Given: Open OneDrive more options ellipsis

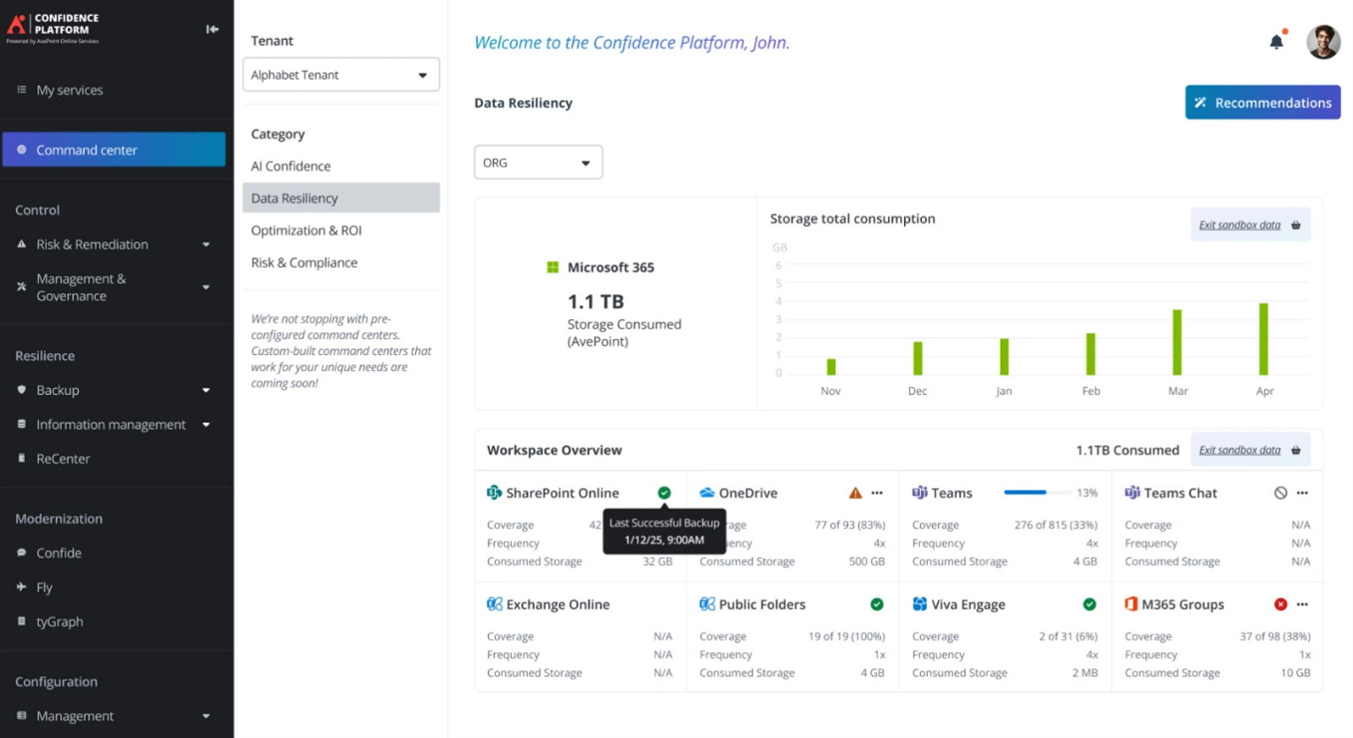Looking at the screenshot, I should pyautogui.click(x=877, y=493).
